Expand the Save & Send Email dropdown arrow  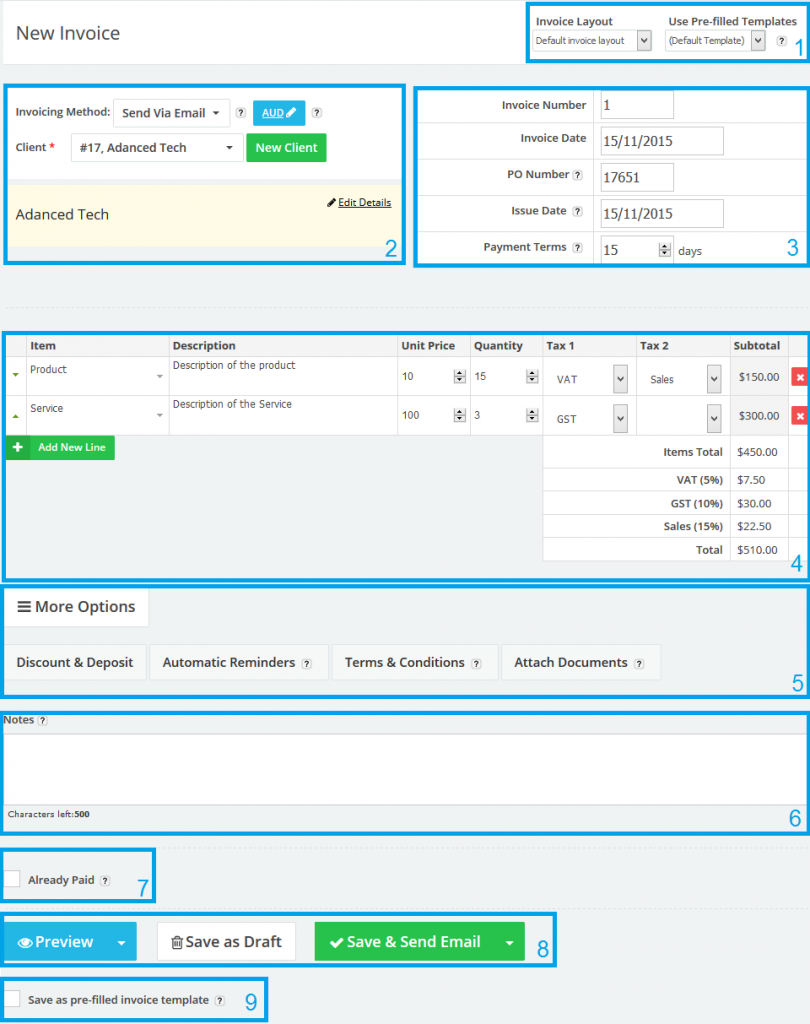[x=509, y=941]
